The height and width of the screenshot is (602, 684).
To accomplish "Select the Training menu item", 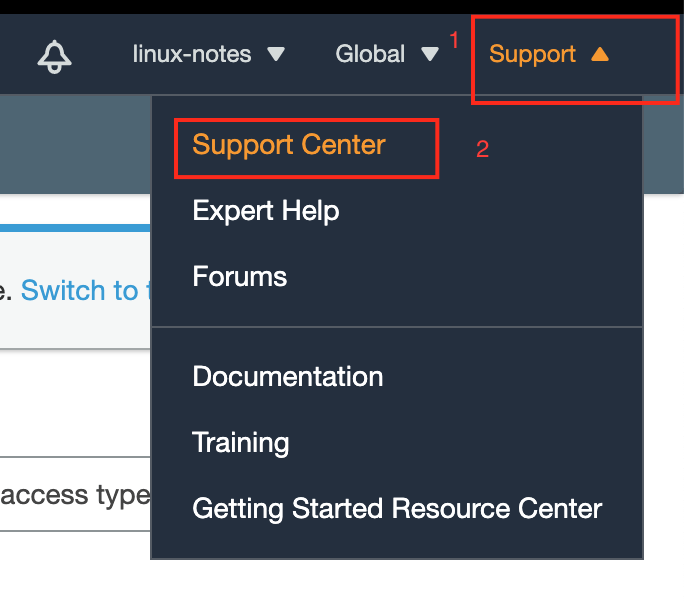I will (x=240, y=443).
